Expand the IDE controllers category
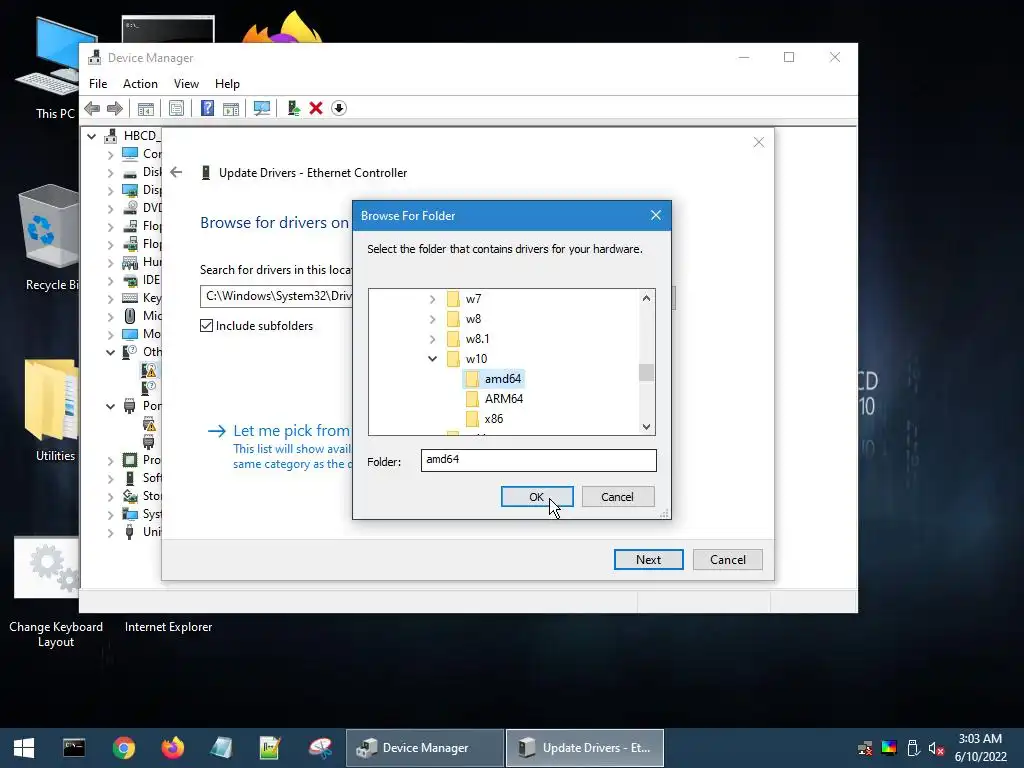Viewport: 1024px width, 768px height. (x=110, y=280)
